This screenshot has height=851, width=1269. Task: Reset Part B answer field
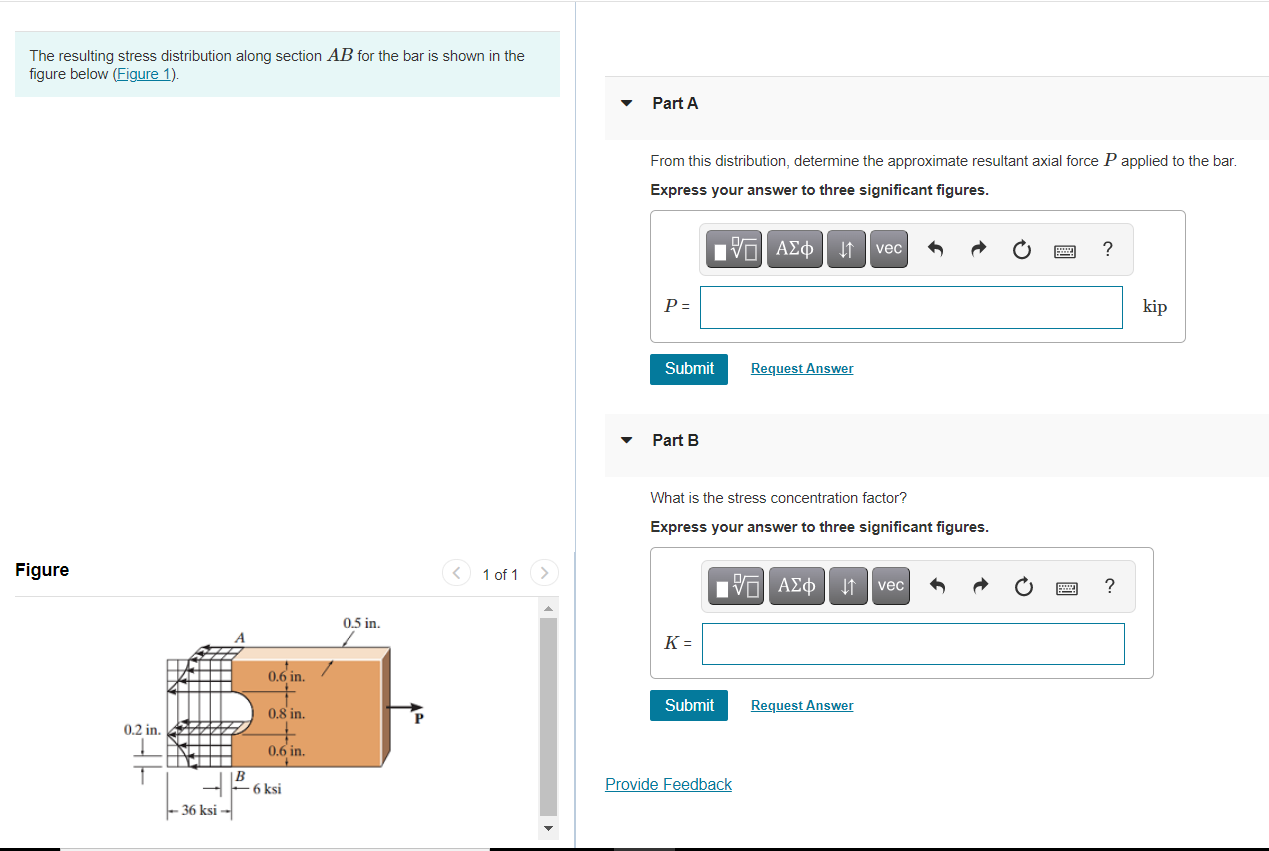tap(1023, 587)
